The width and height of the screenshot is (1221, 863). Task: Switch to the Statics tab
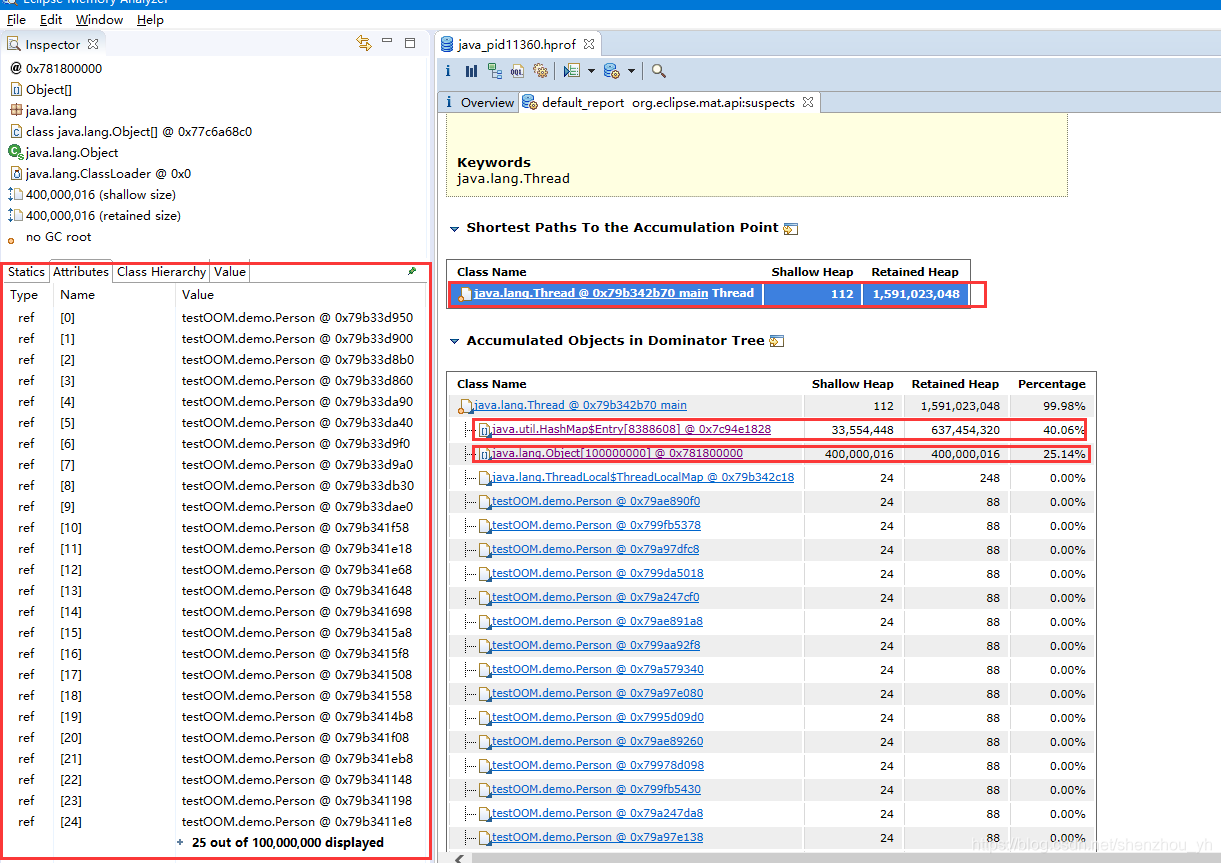click(26, 272)
